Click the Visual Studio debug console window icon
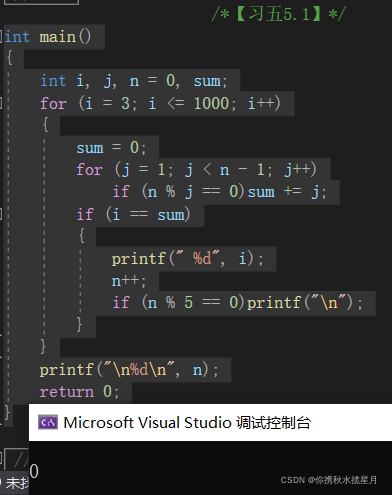Image resolution: width=392 pixels, height=495 pixels. click(48, 422)
